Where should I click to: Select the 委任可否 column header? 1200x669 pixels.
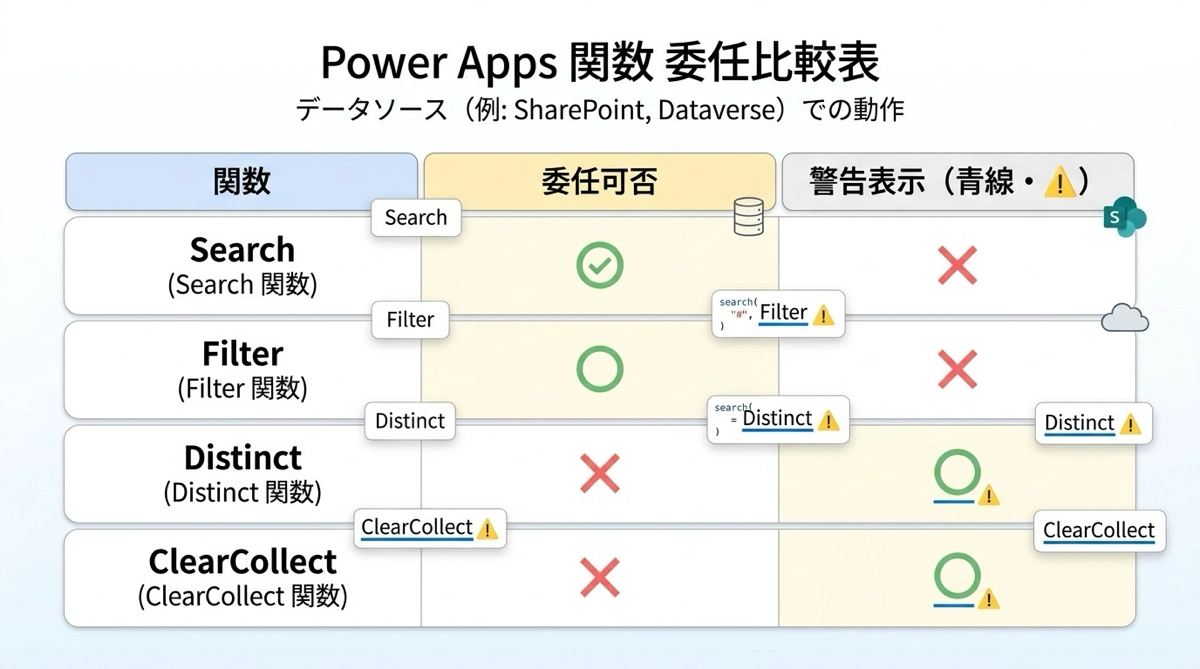coord(599,181)
